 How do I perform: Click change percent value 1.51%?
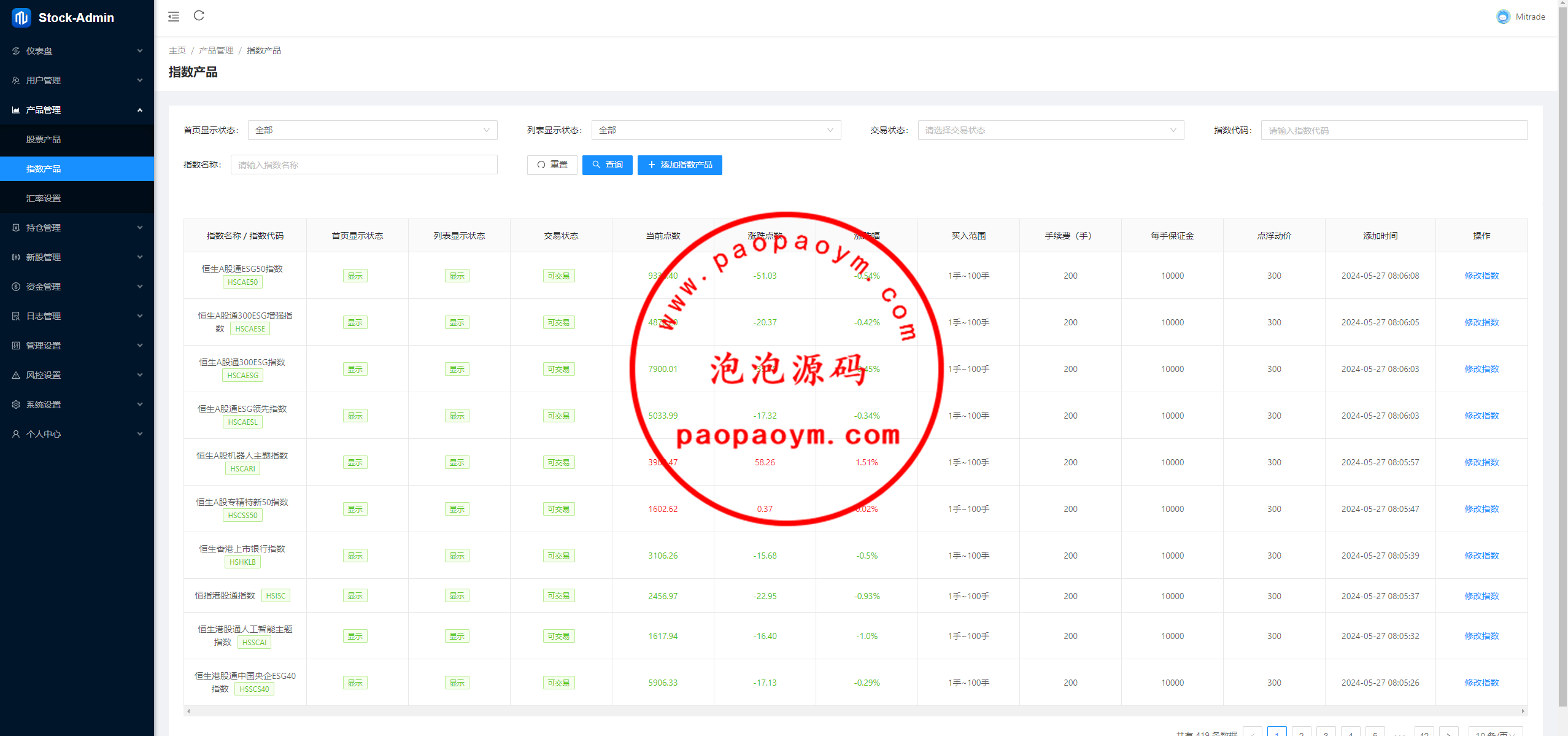point(867,462)
